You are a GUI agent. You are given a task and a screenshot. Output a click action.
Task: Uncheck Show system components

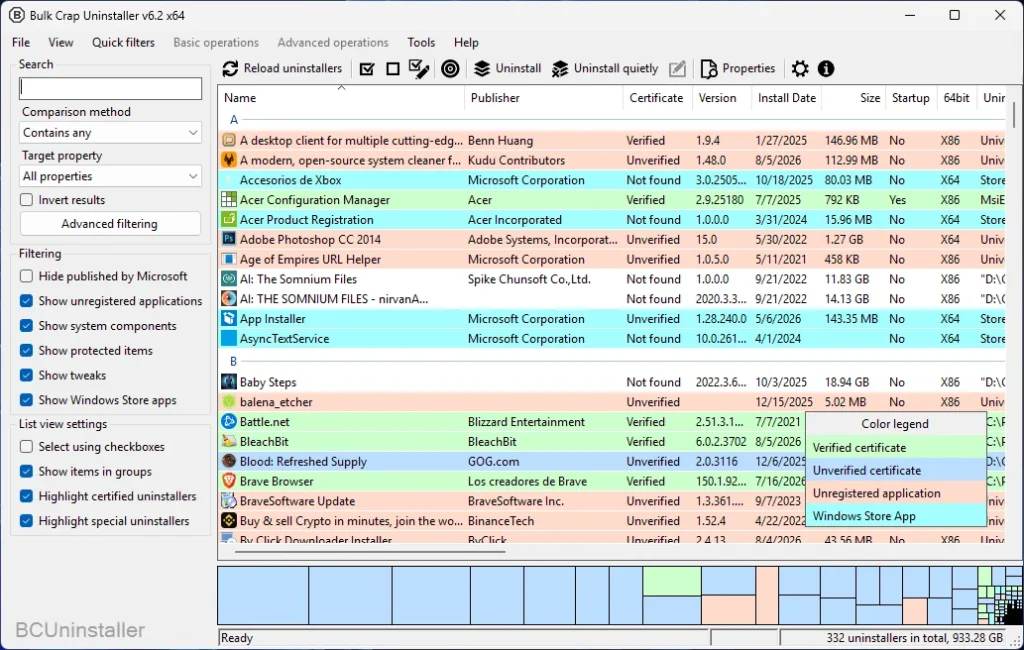pyautogui.click(x=26, y=326)
